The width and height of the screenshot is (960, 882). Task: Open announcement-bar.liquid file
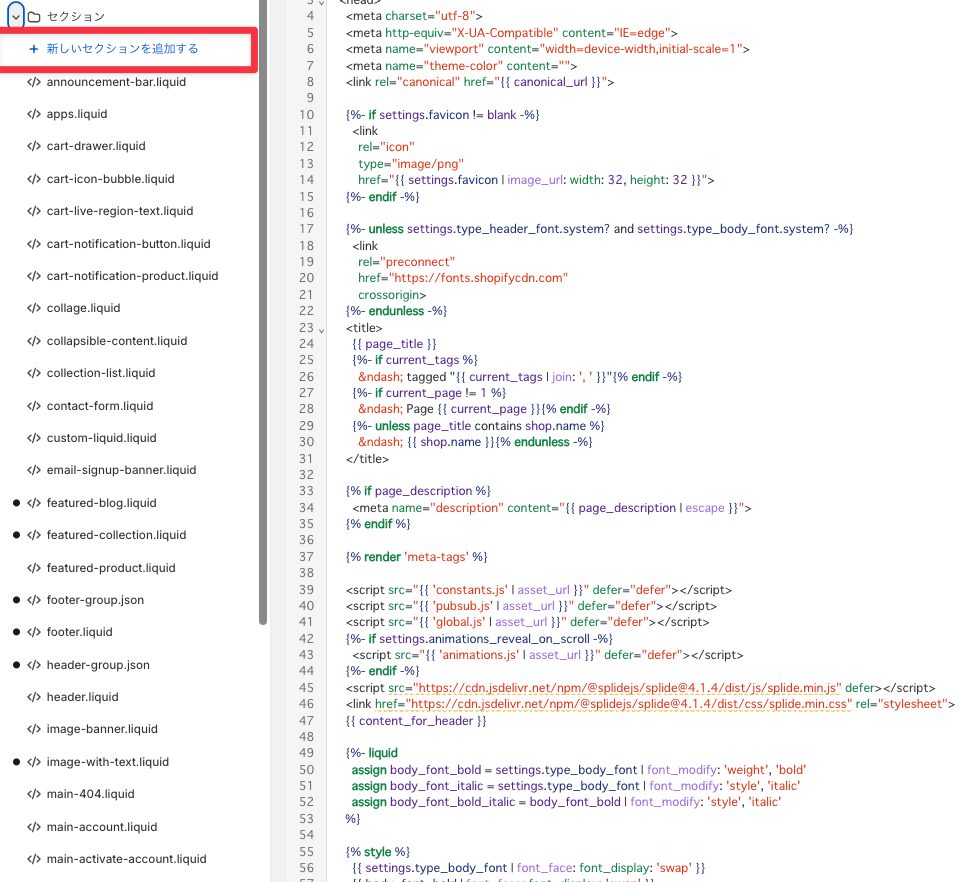tap(116, 82)
